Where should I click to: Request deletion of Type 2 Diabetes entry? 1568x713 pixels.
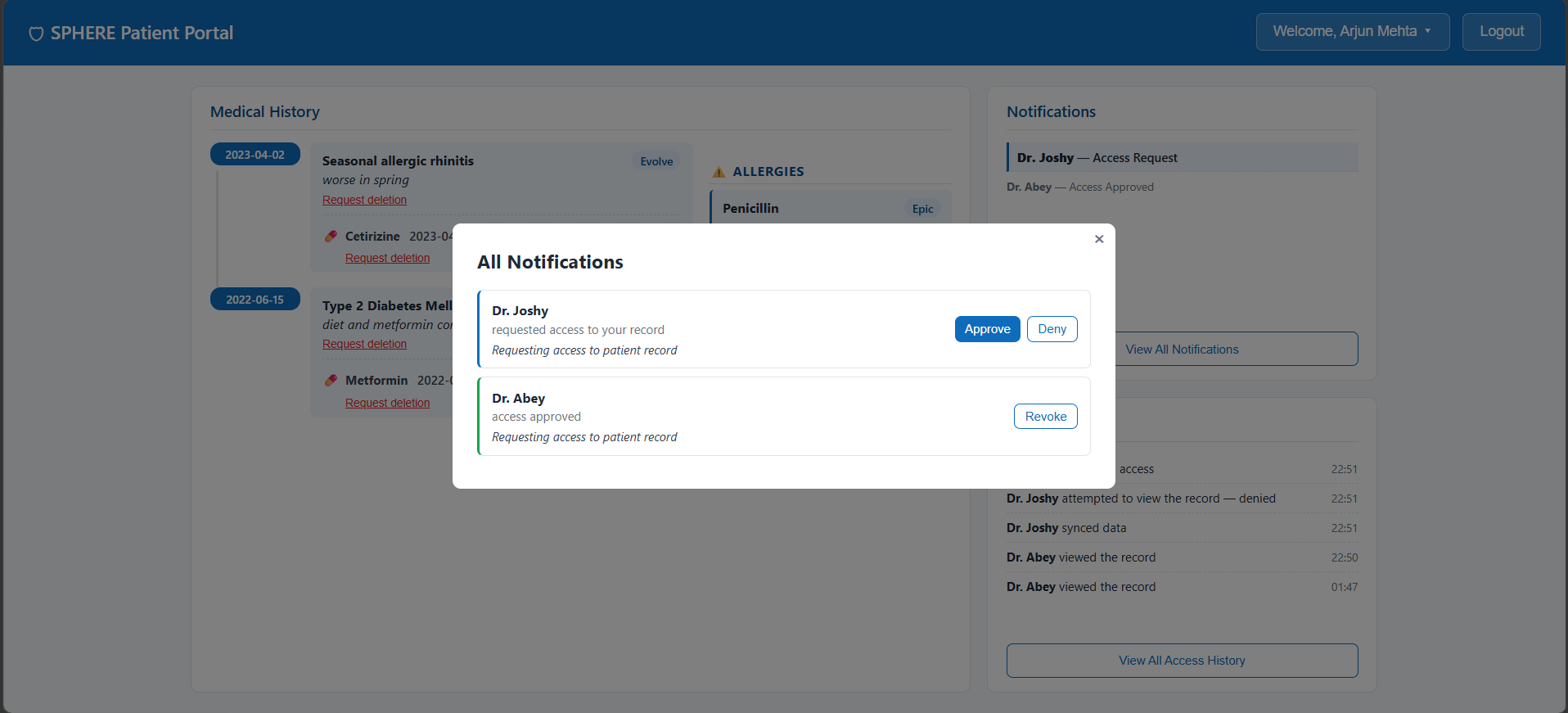(364, 344)
